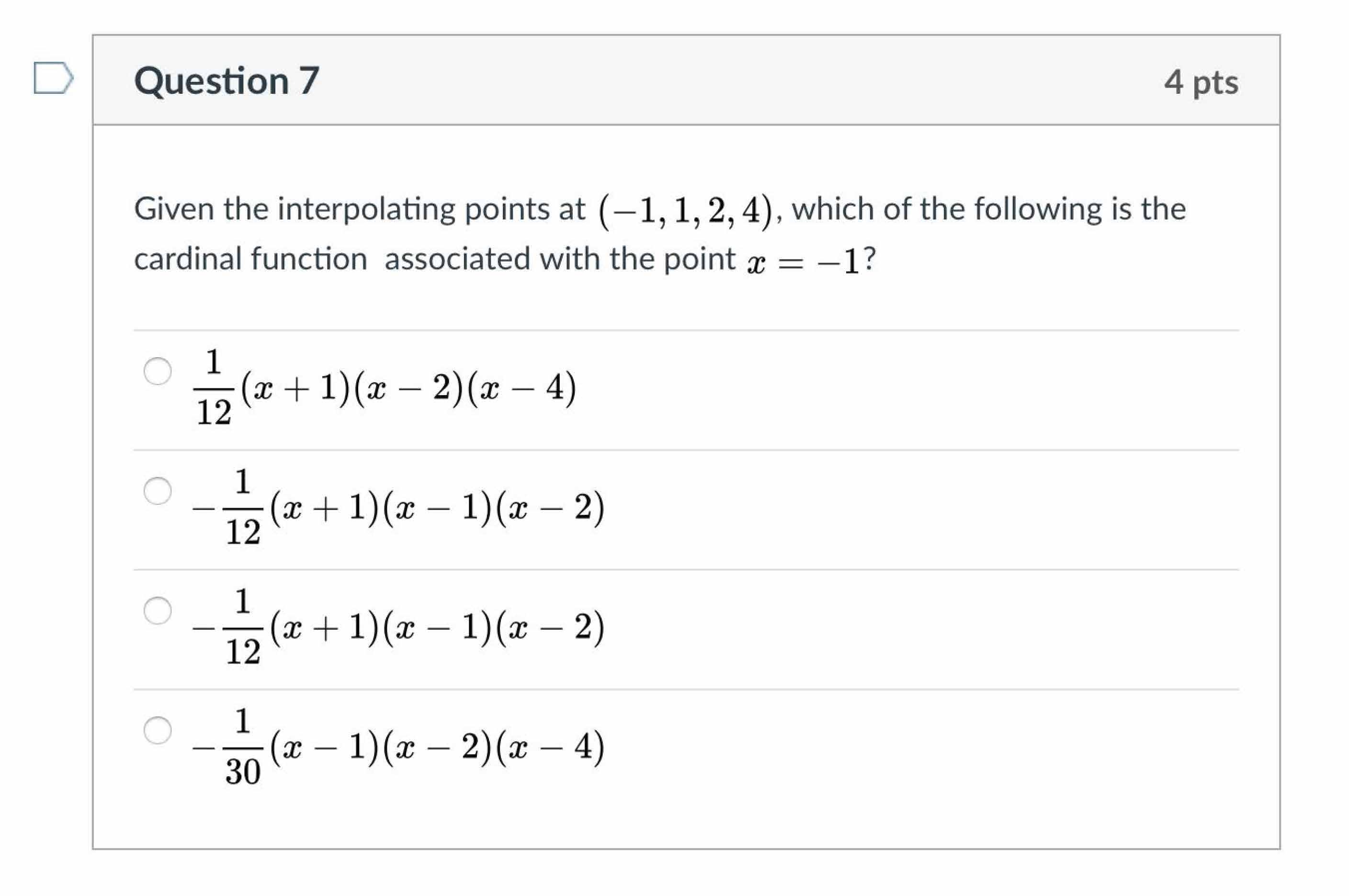Click the first answer's (x+1)(x−2)(x−4) formula
Viewport: 1349px width, 896px height.
(408, 388)
